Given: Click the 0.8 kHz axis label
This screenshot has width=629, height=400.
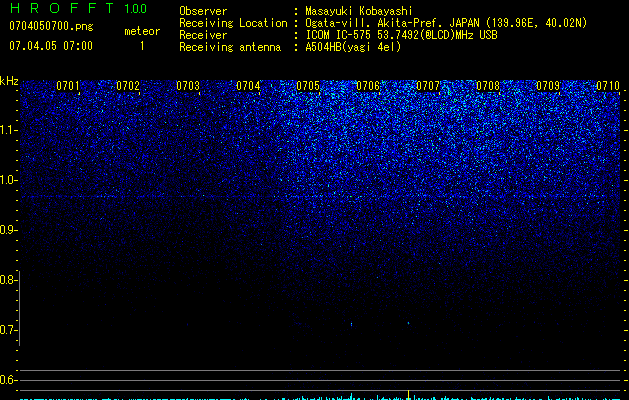Looking at the screenshot, I should [7, 280].
